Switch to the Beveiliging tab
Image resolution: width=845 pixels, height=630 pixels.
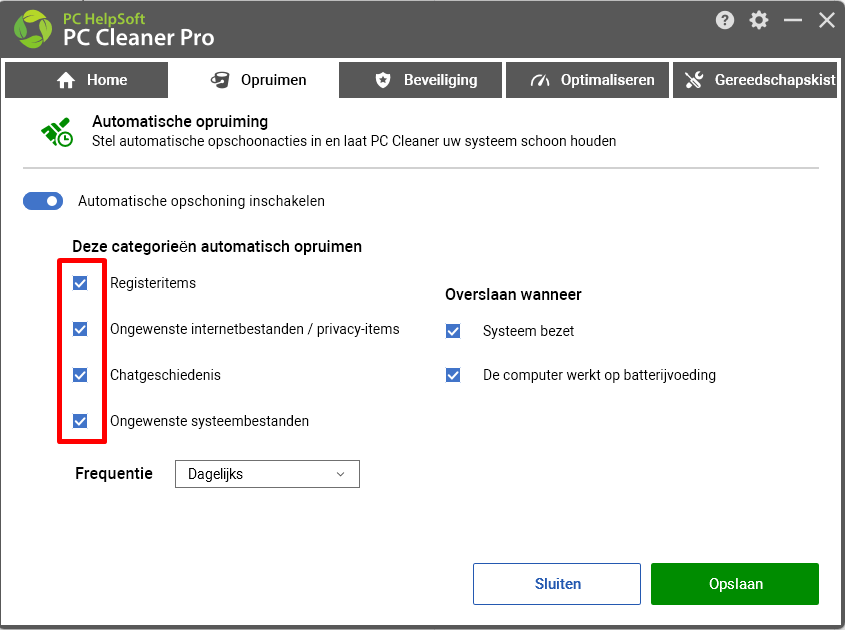point(420,80)
